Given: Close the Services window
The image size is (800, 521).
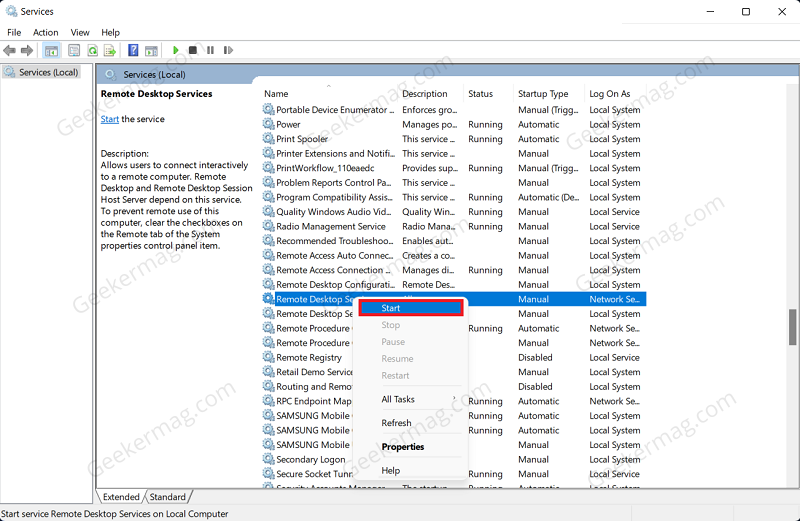Looking at the screenshot, I should [782, 11].
